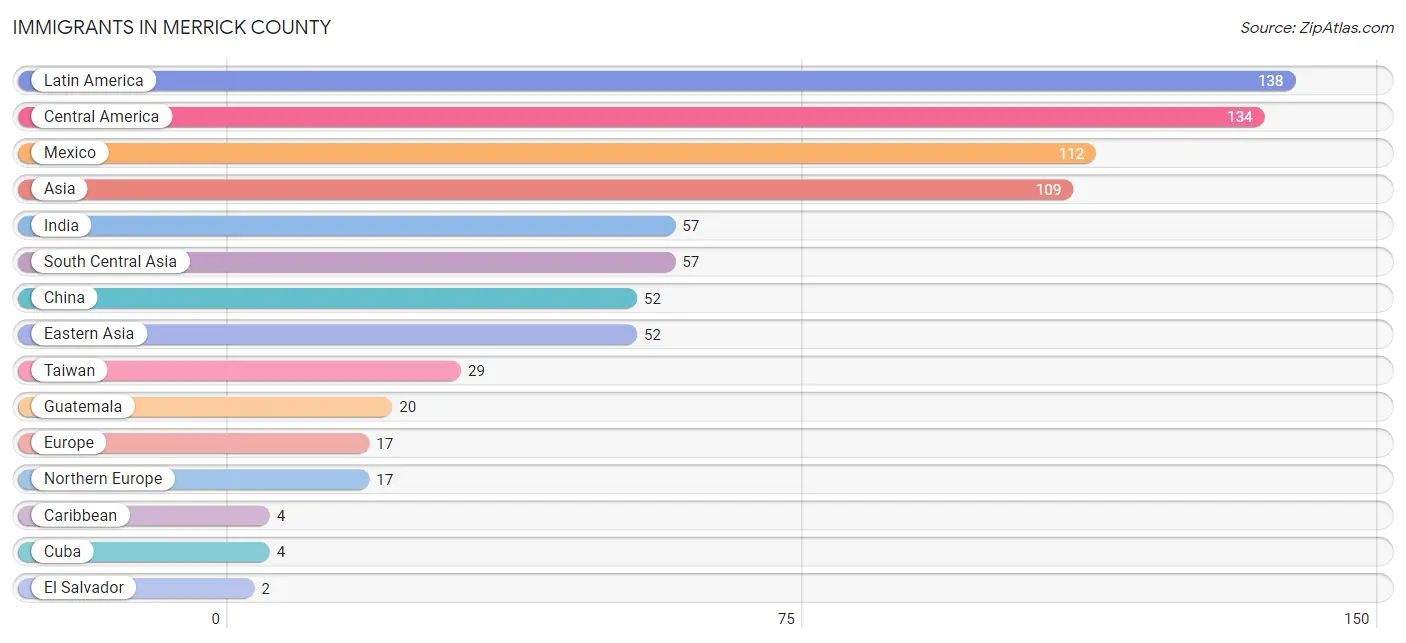Click the Asia bar value 109
The height and width of the screenshot is (643, 1406).
pyautogui.click(x=1048, y=190)
